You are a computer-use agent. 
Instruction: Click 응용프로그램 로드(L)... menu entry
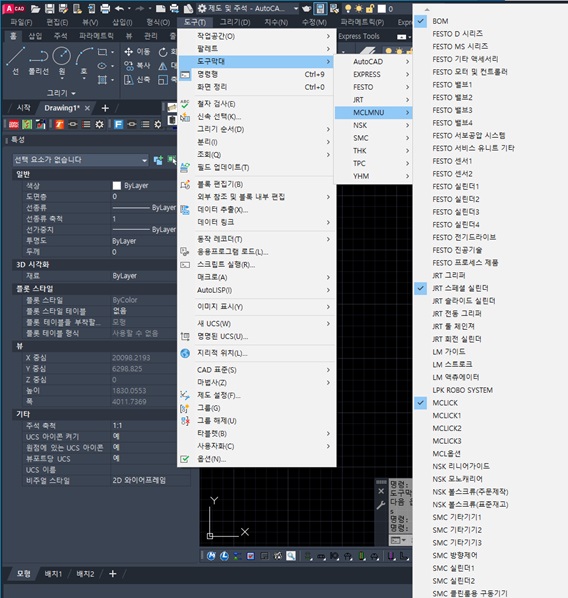point(256,252)
